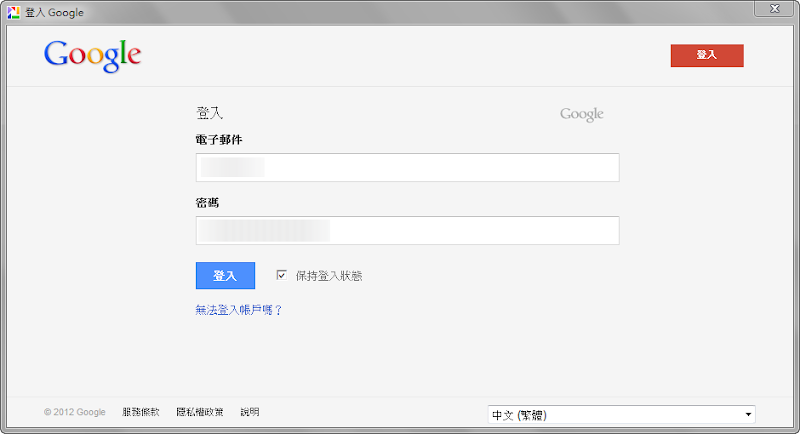800x434 pixels.
Task: Open the 服務條款 terms link
Action: click(x=141, y=412)
